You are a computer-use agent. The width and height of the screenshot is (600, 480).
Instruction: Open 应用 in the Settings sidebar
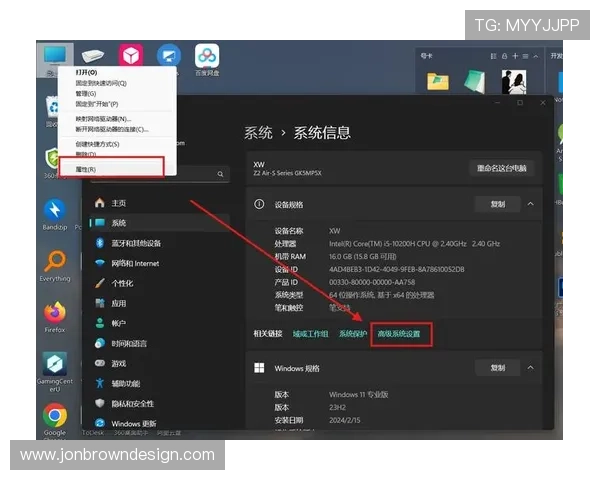[159, 303]
